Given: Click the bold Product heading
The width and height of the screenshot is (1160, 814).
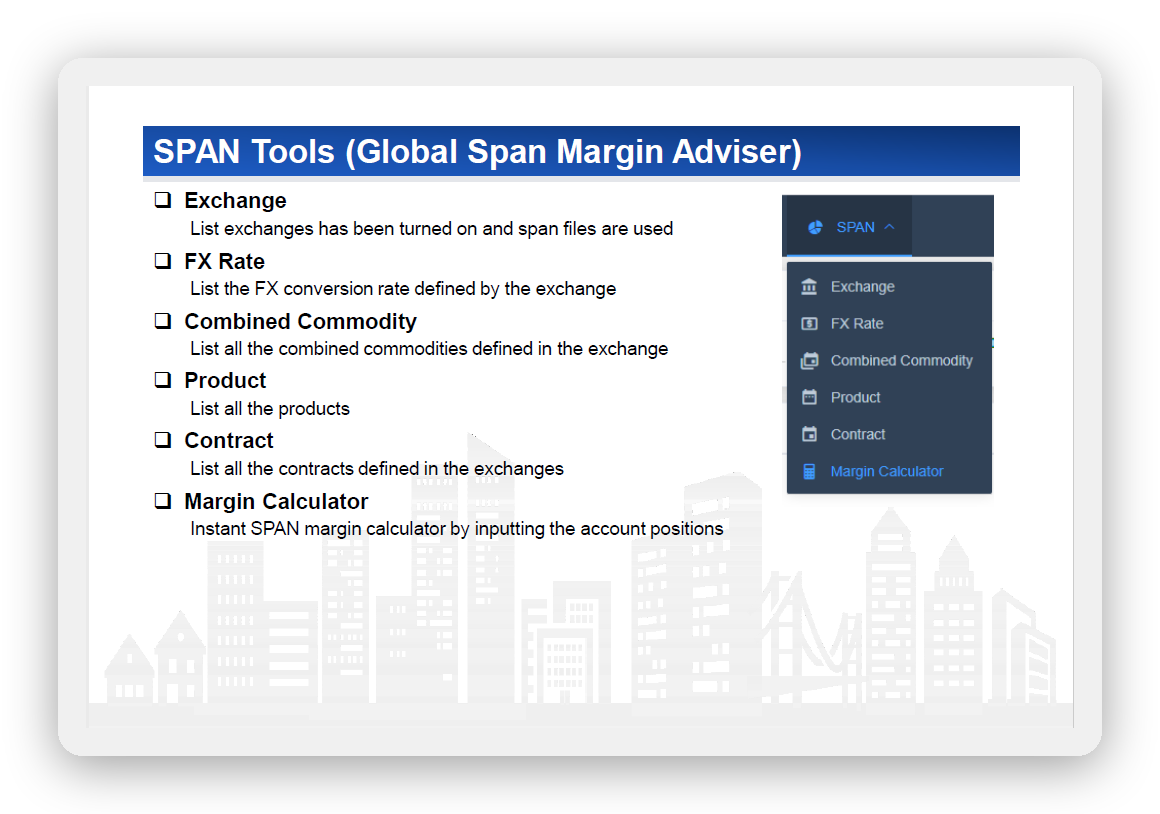Looking at the screenshot, I should [x=225, y=380].
